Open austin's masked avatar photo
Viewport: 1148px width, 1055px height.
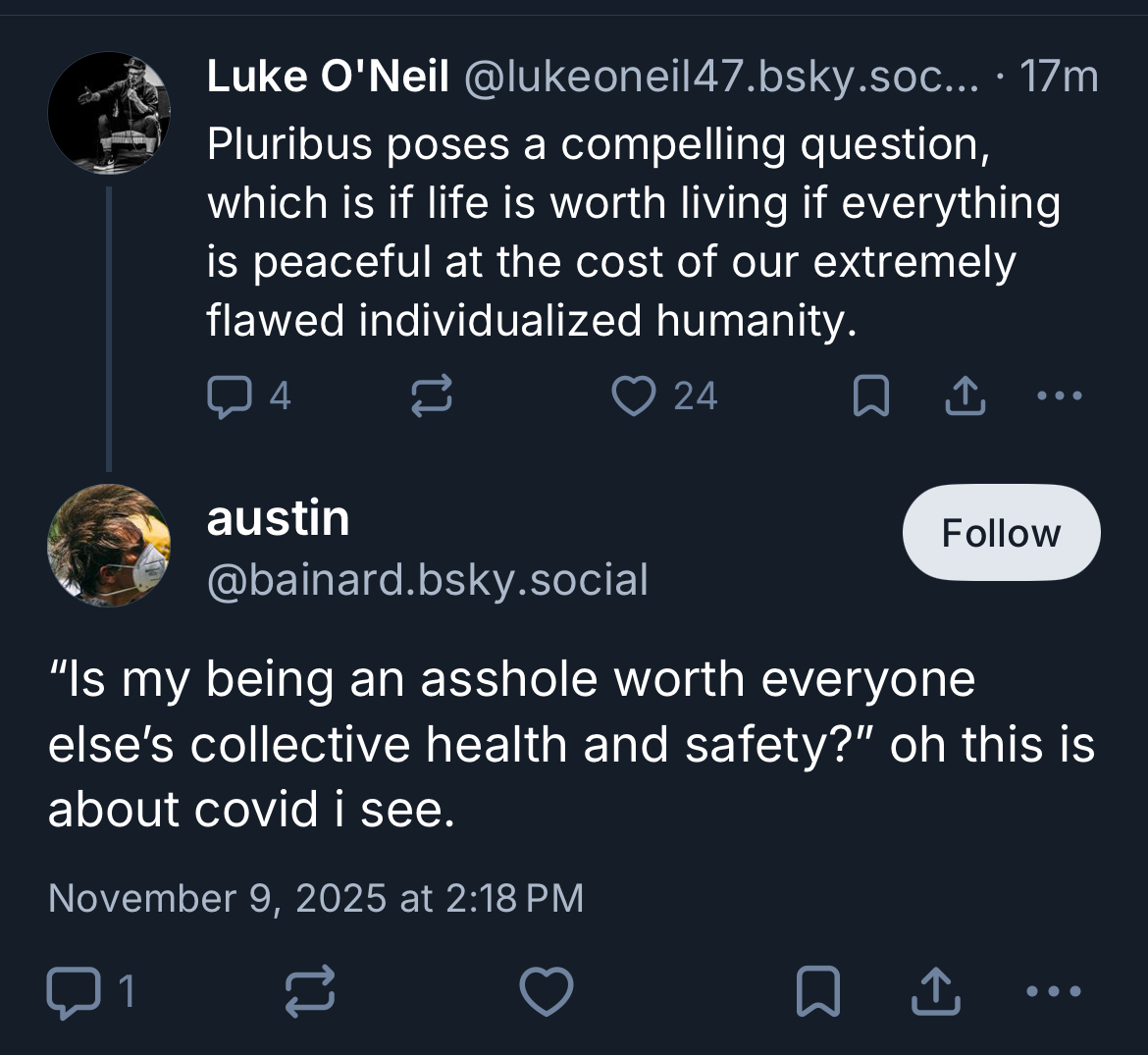109,545
